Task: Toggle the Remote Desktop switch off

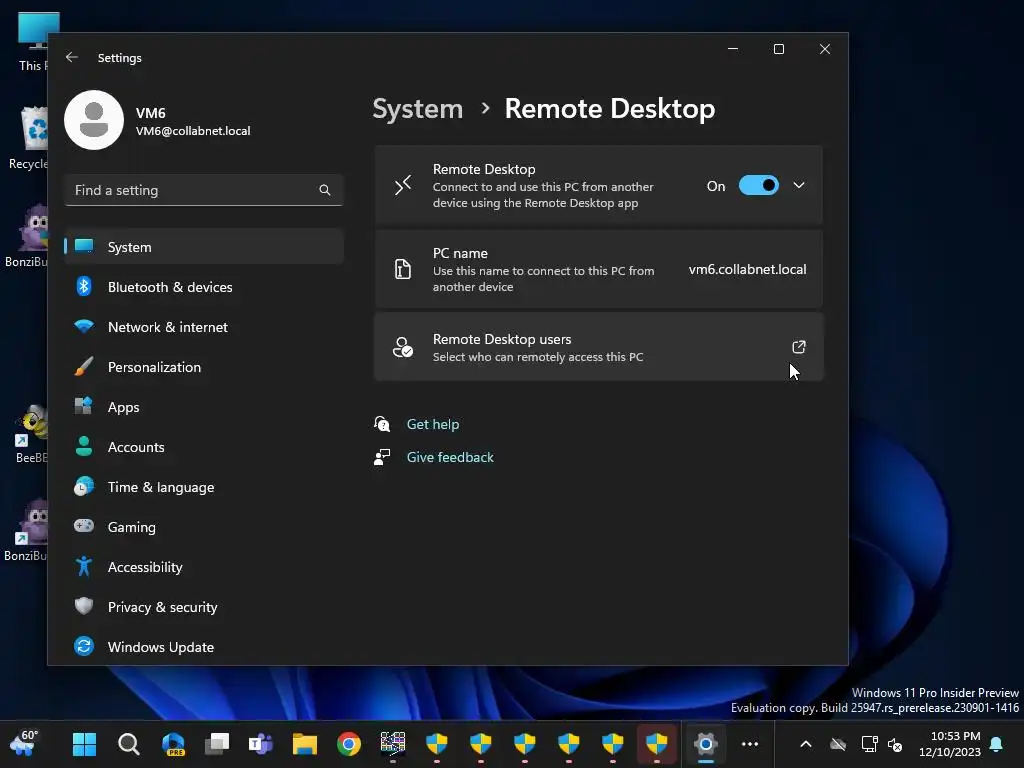Action: click(x=758, y=185)
